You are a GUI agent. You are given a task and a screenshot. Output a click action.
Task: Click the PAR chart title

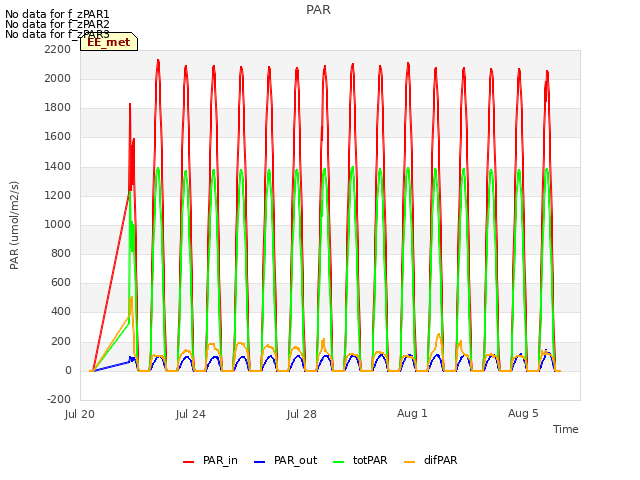point(318,10)
